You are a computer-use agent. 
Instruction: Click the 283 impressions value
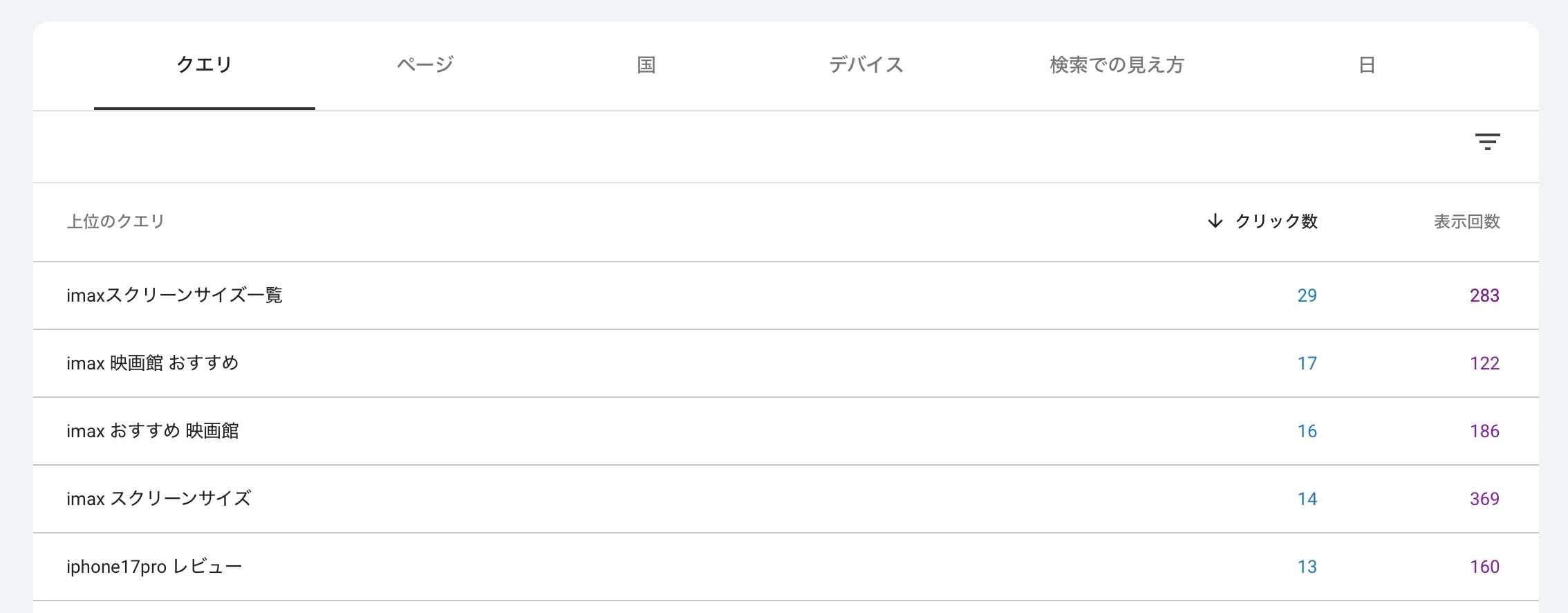(1484, 295)
